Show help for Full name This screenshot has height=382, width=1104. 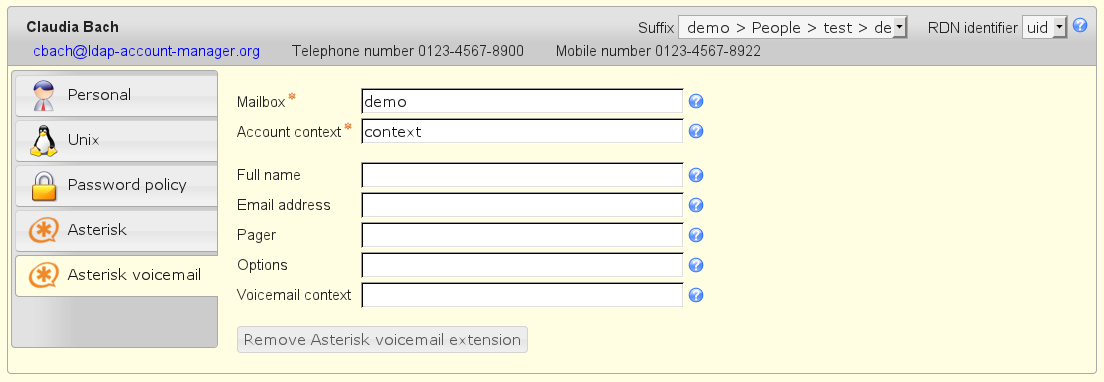click(x=696, y=175)
